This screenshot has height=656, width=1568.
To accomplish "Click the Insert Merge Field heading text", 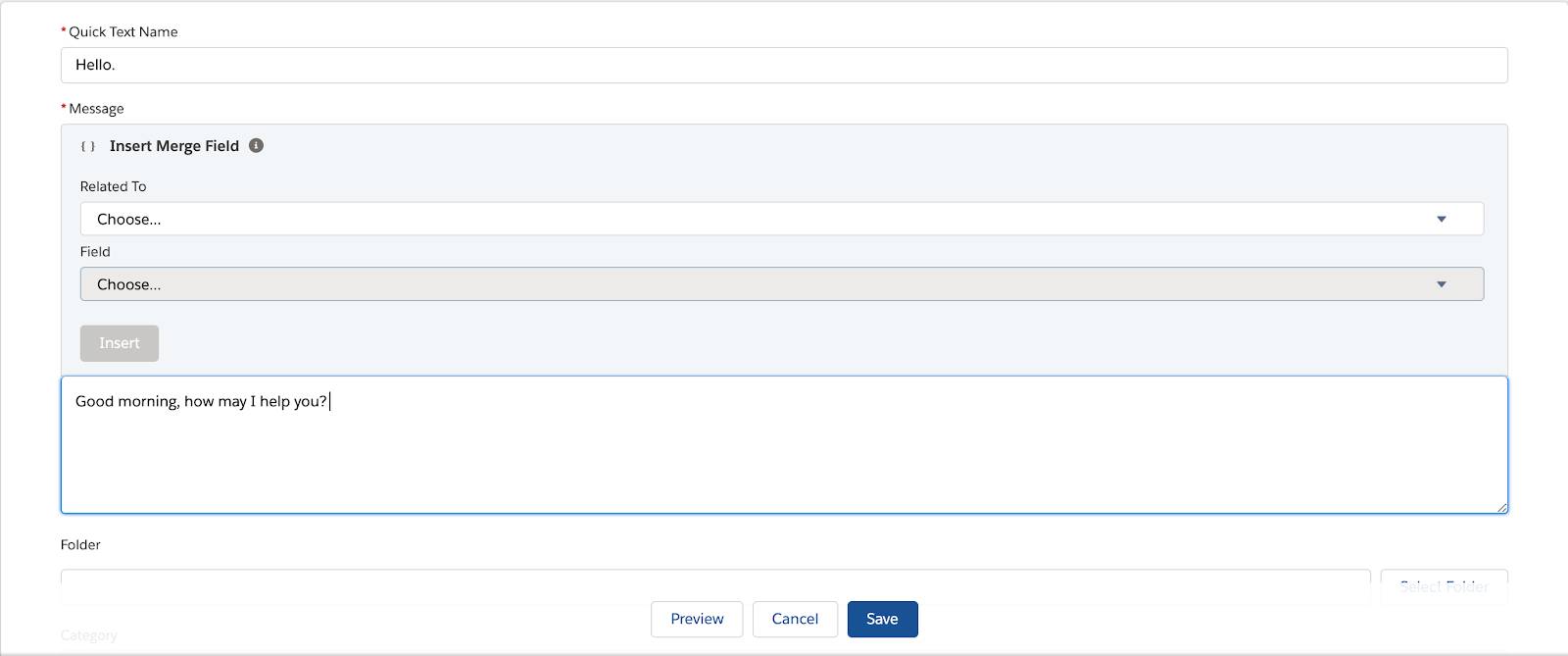I will pos(174,146).
